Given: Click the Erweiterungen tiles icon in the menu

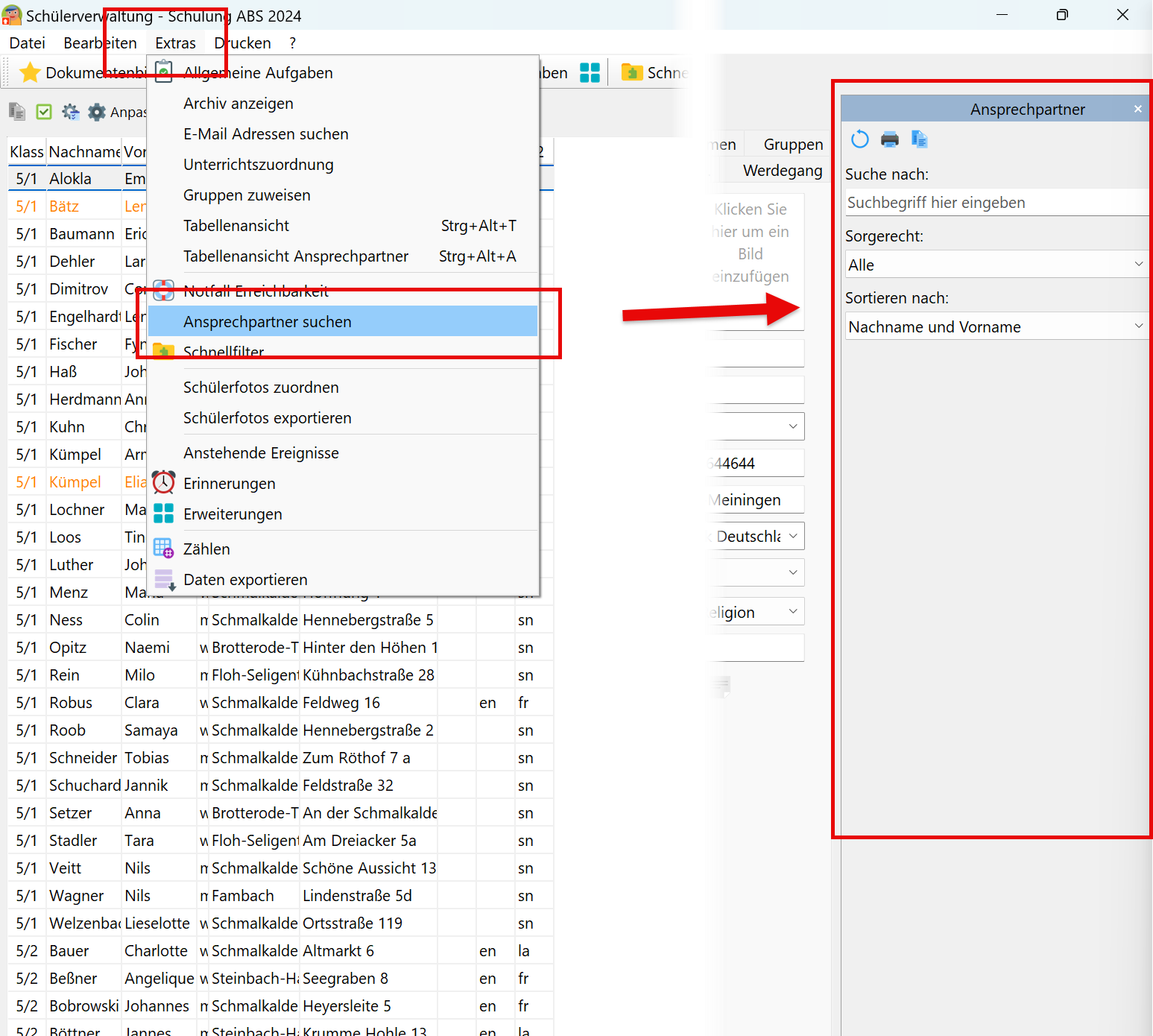Looking at the screenshot, I should (x=163, y=514).
